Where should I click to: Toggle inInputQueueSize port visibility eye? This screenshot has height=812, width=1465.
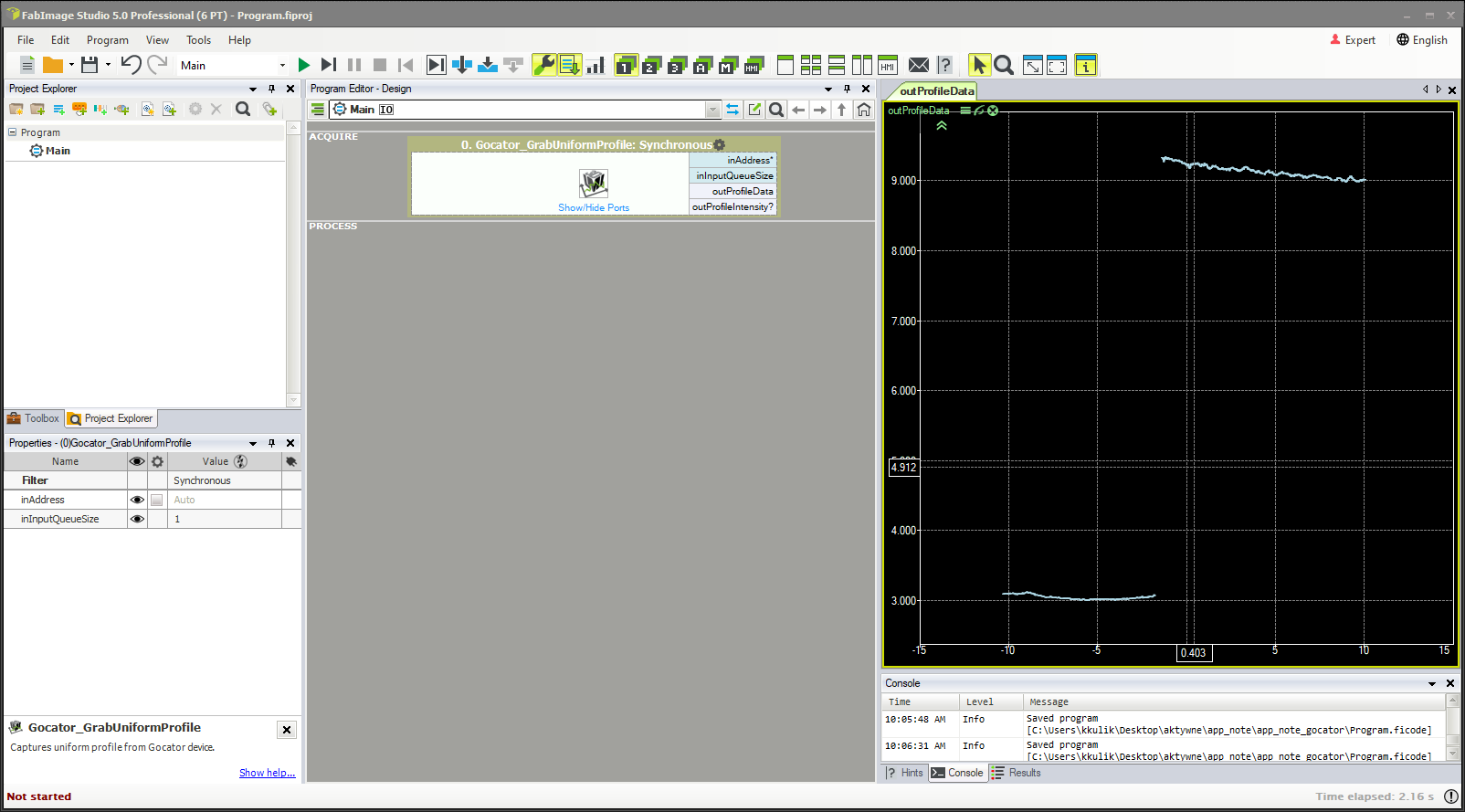(137, 519)
